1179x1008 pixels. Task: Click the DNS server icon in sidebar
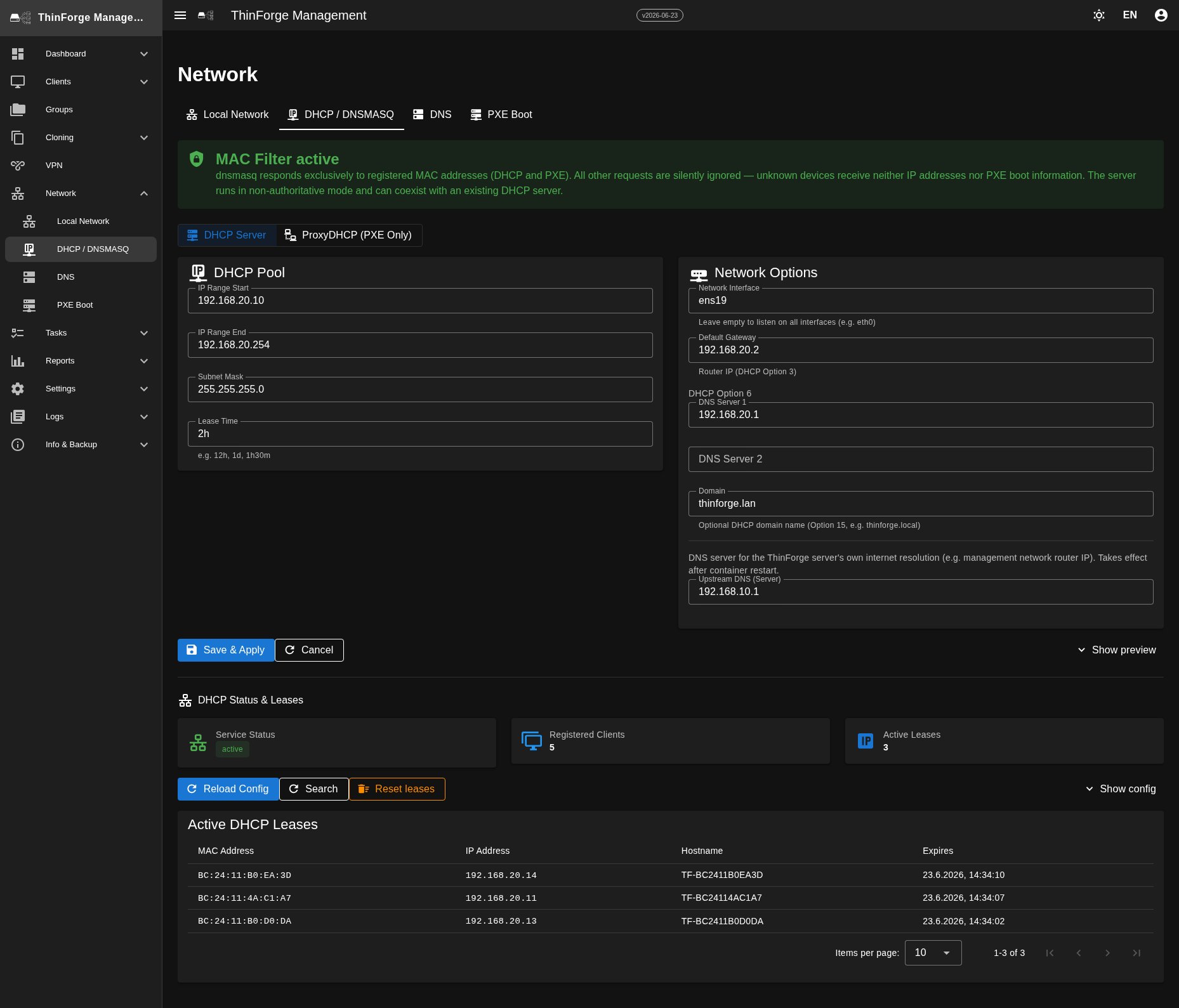point(29,277)
